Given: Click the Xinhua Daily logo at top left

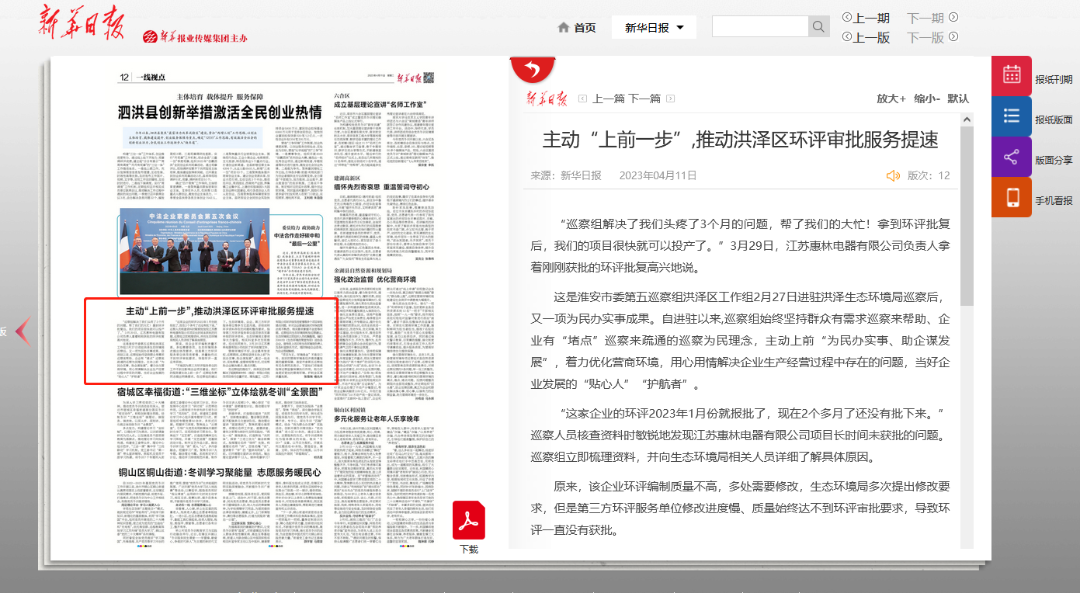Looking at the screenshot, I should coord(81,23).
